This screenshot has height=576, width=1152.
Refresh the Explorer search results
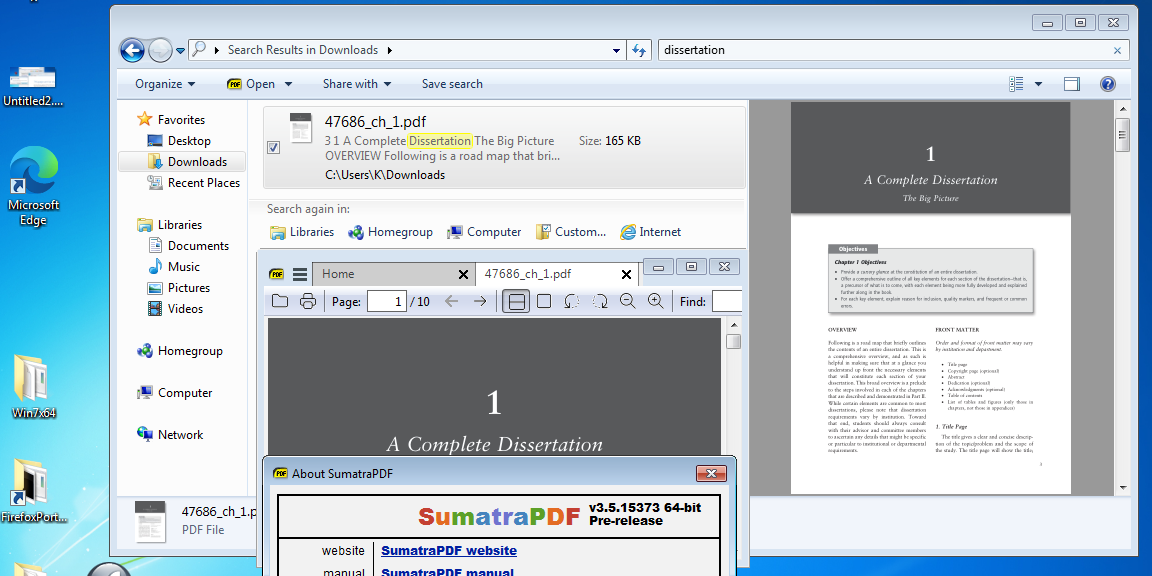[x=639, y=49]
